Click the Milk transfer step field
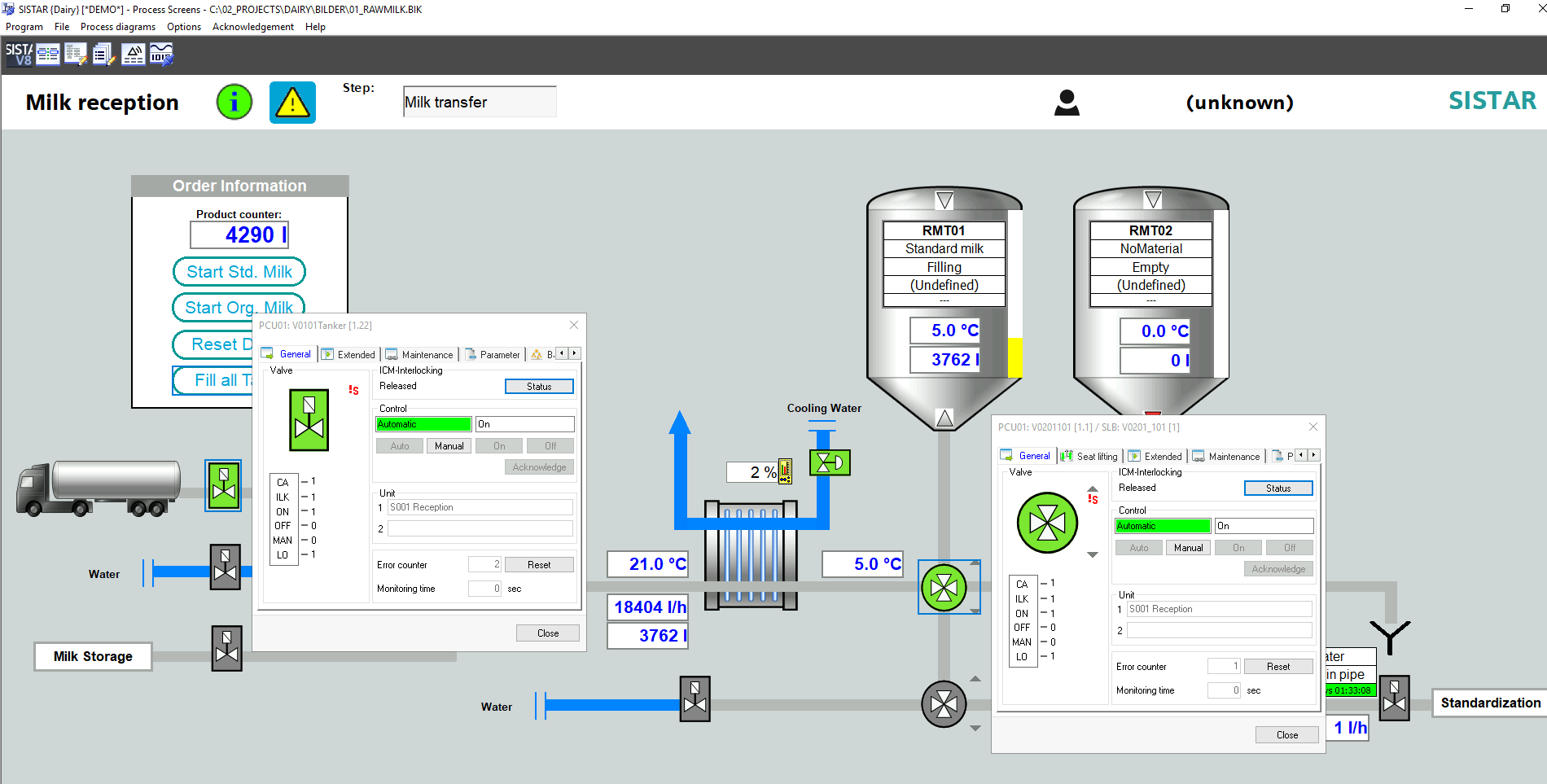 pos(480,103)
